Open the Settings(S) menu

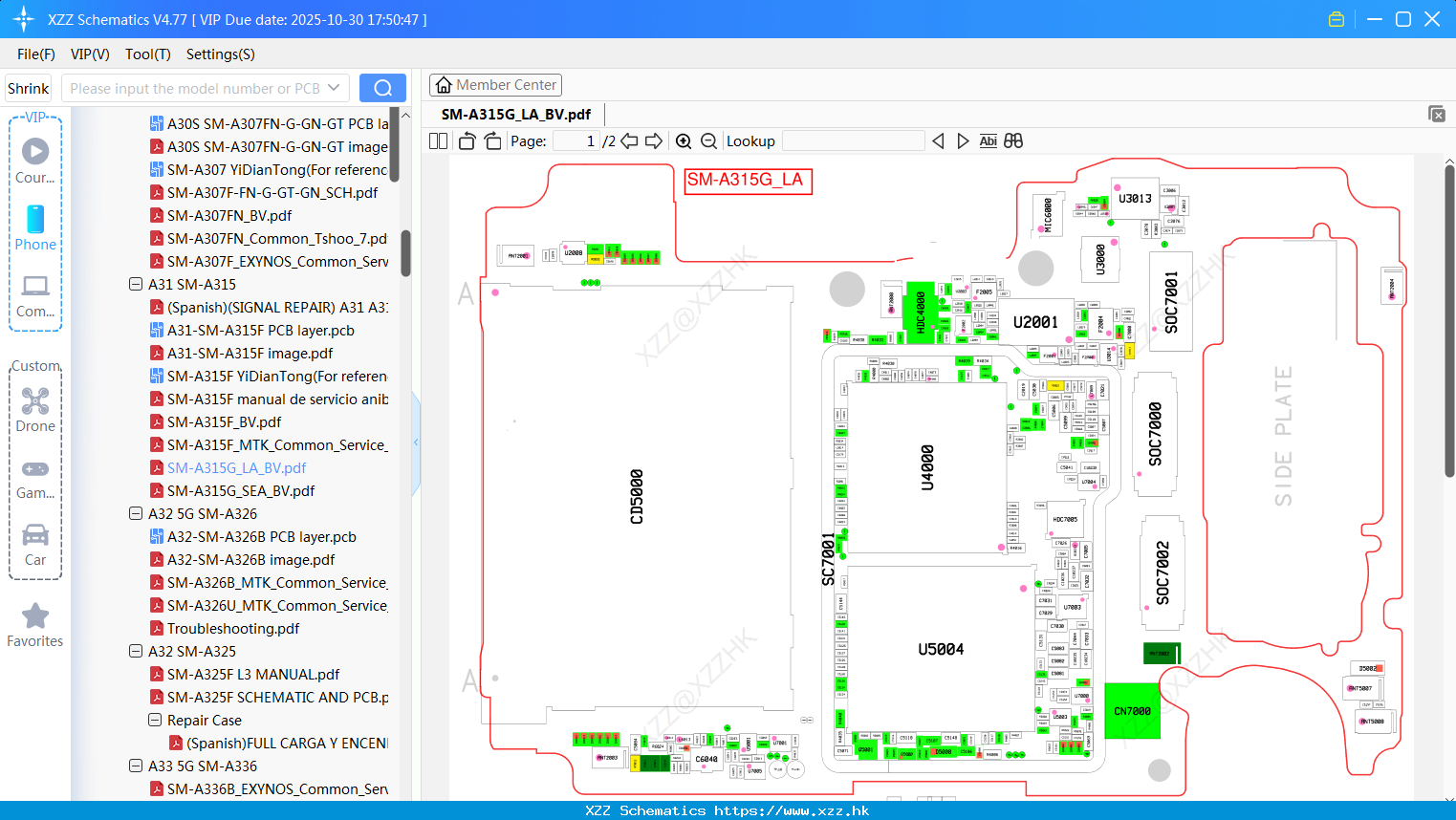(221, 54)
